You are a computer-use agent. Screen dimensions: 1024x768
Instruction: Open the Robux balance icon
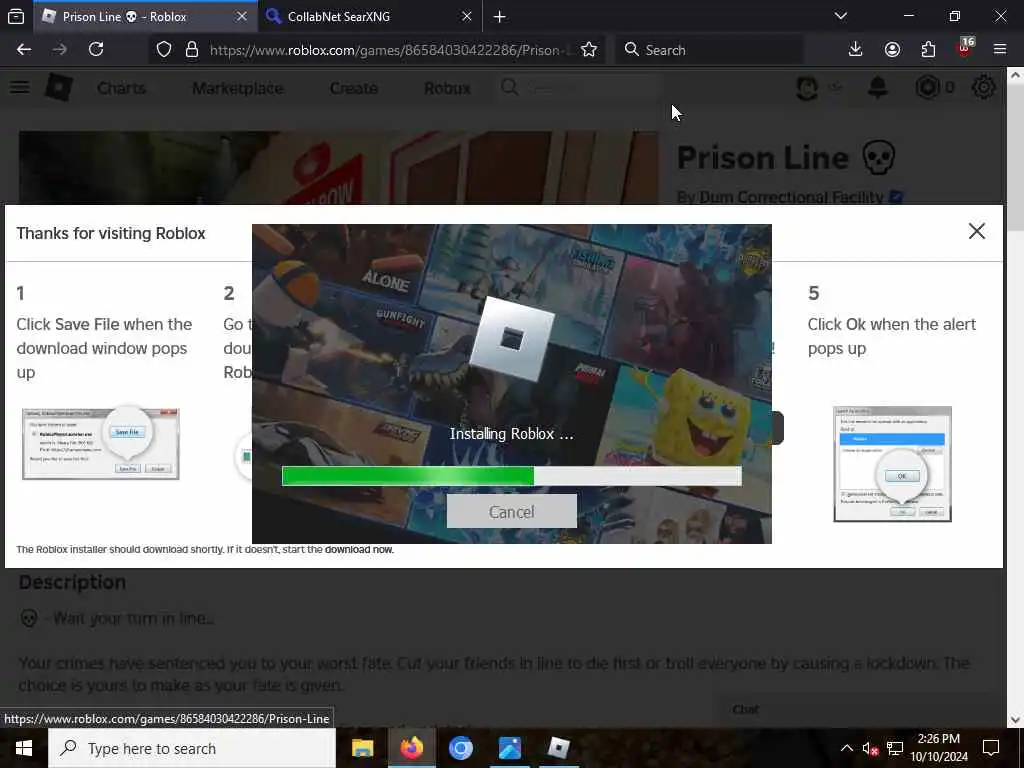pyautogui.click(x=927, y=87)
